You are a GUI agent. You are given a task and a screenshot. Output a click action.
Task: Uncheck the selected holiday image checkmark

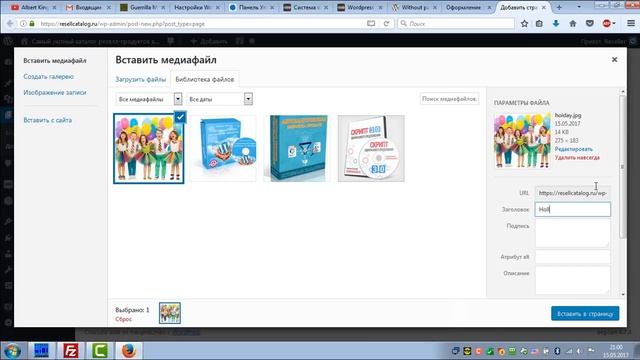coord(180,117)
